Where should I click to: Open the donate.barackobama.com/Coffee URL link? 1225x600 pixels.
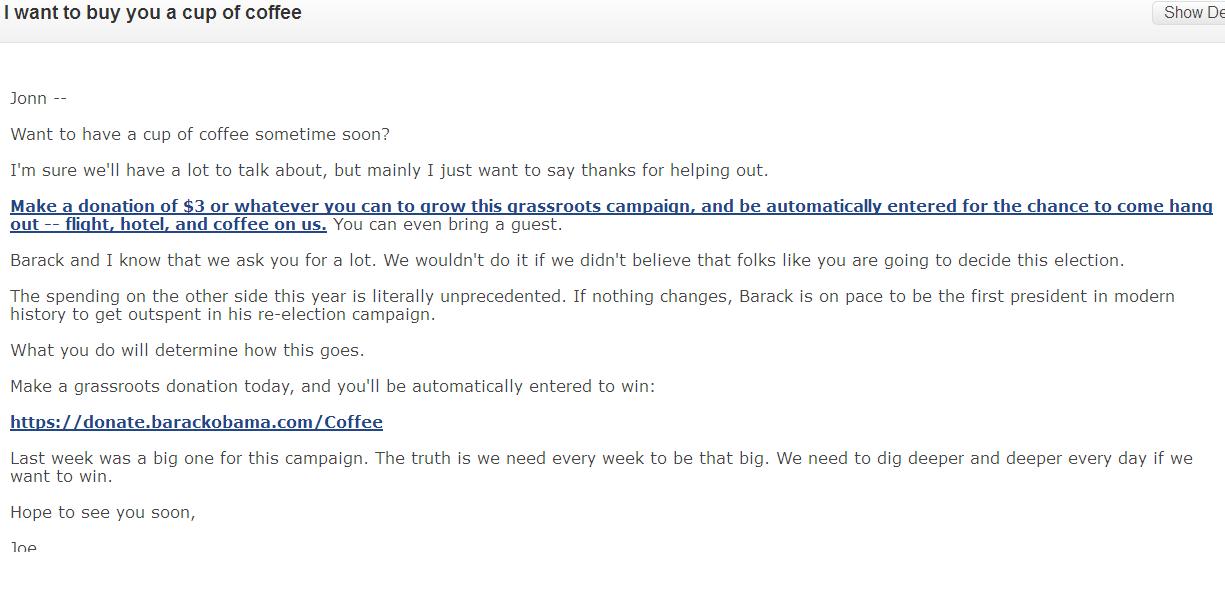click(x=196, y=422)
